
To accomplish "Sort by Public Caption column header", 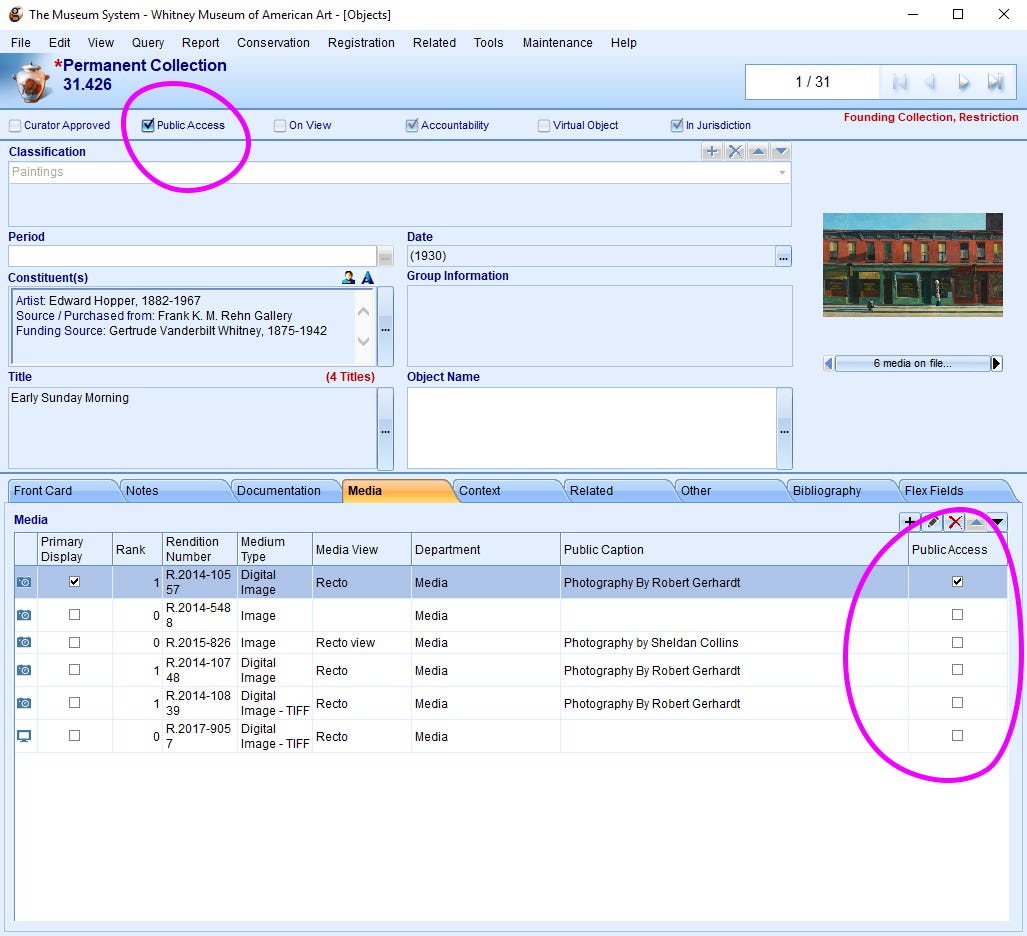I will click(734, 549).
